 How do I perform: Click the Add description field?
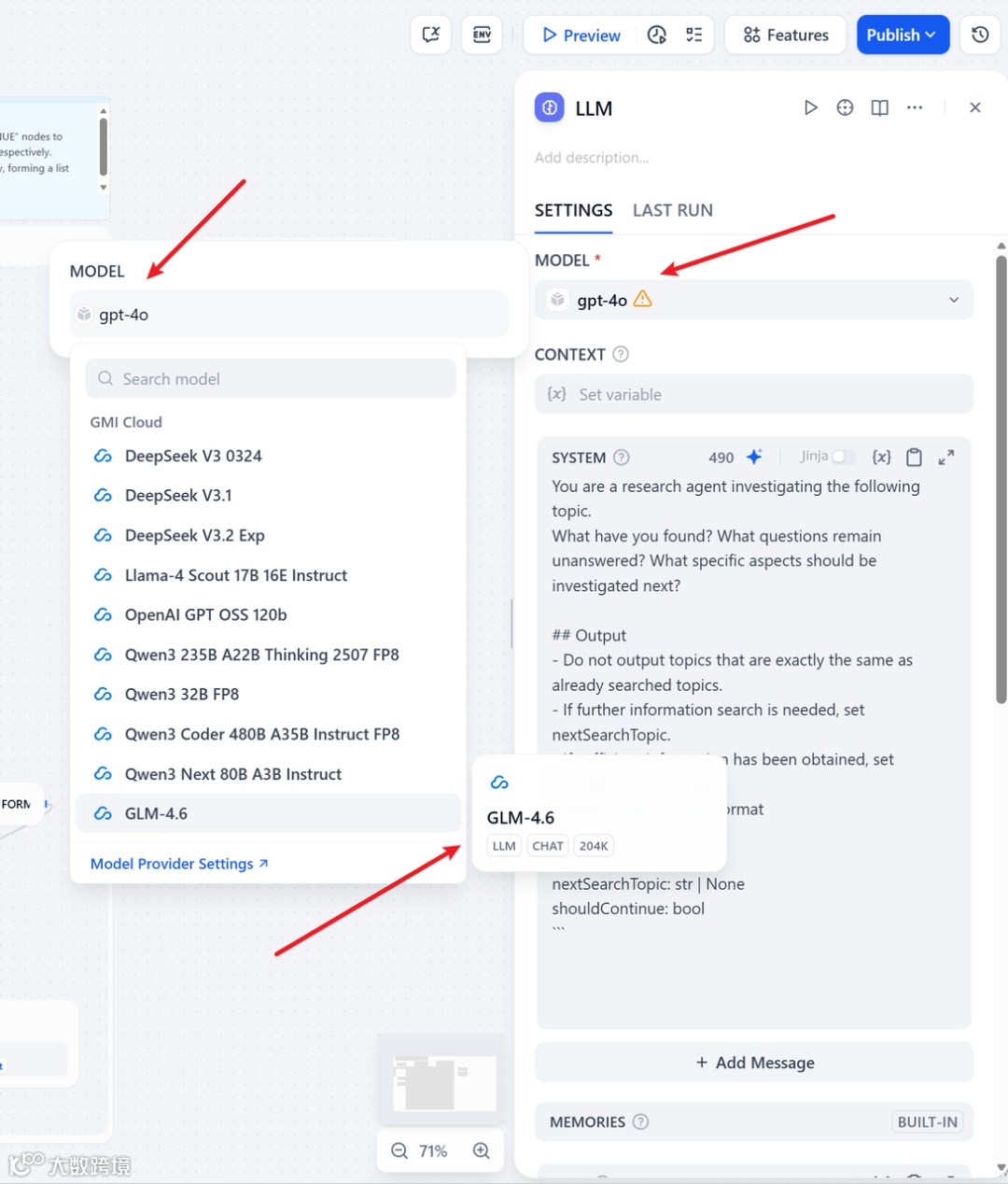coord(592,158)
